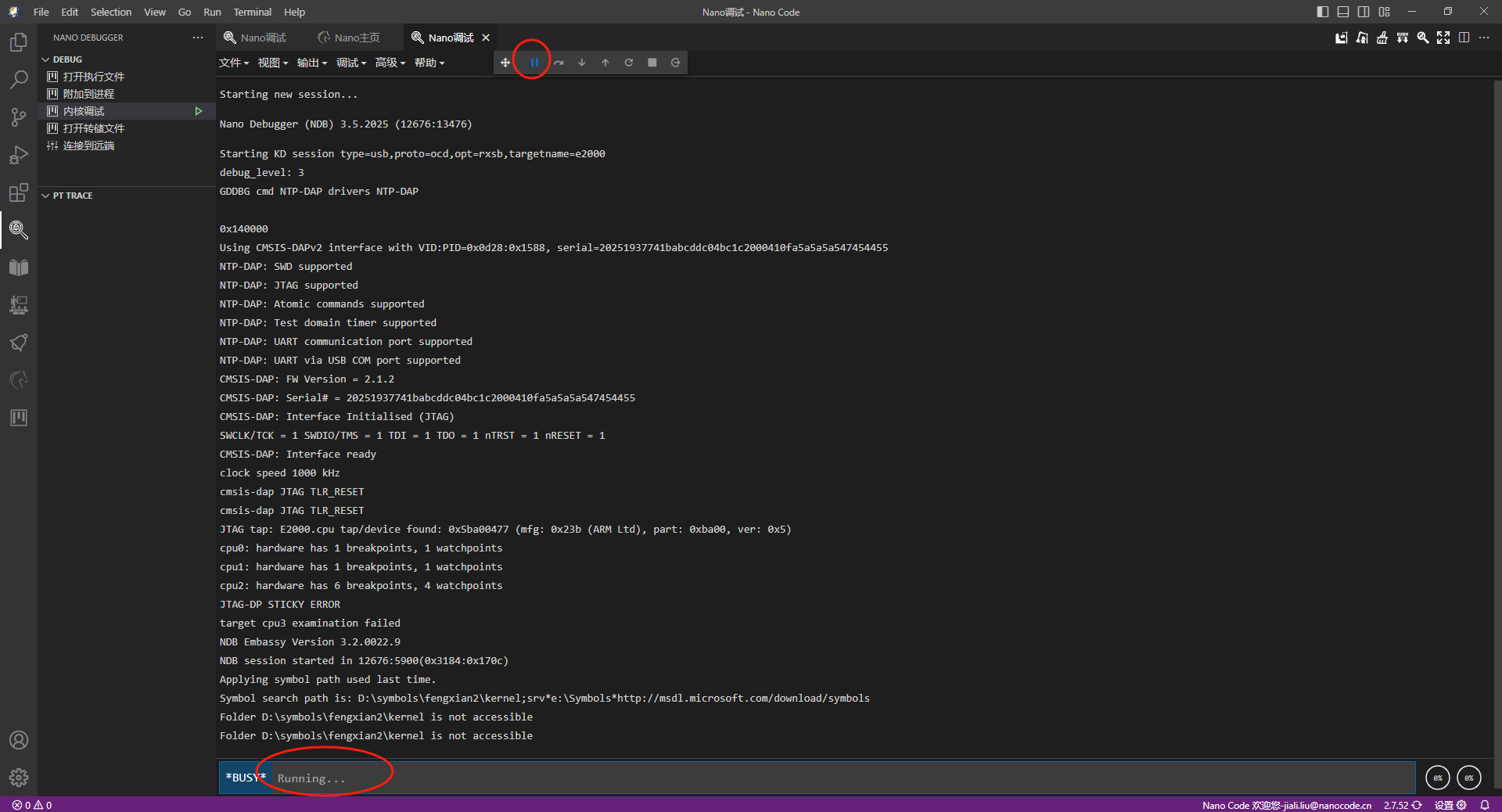Open the File menu
1502x812 pixels.
41,12
